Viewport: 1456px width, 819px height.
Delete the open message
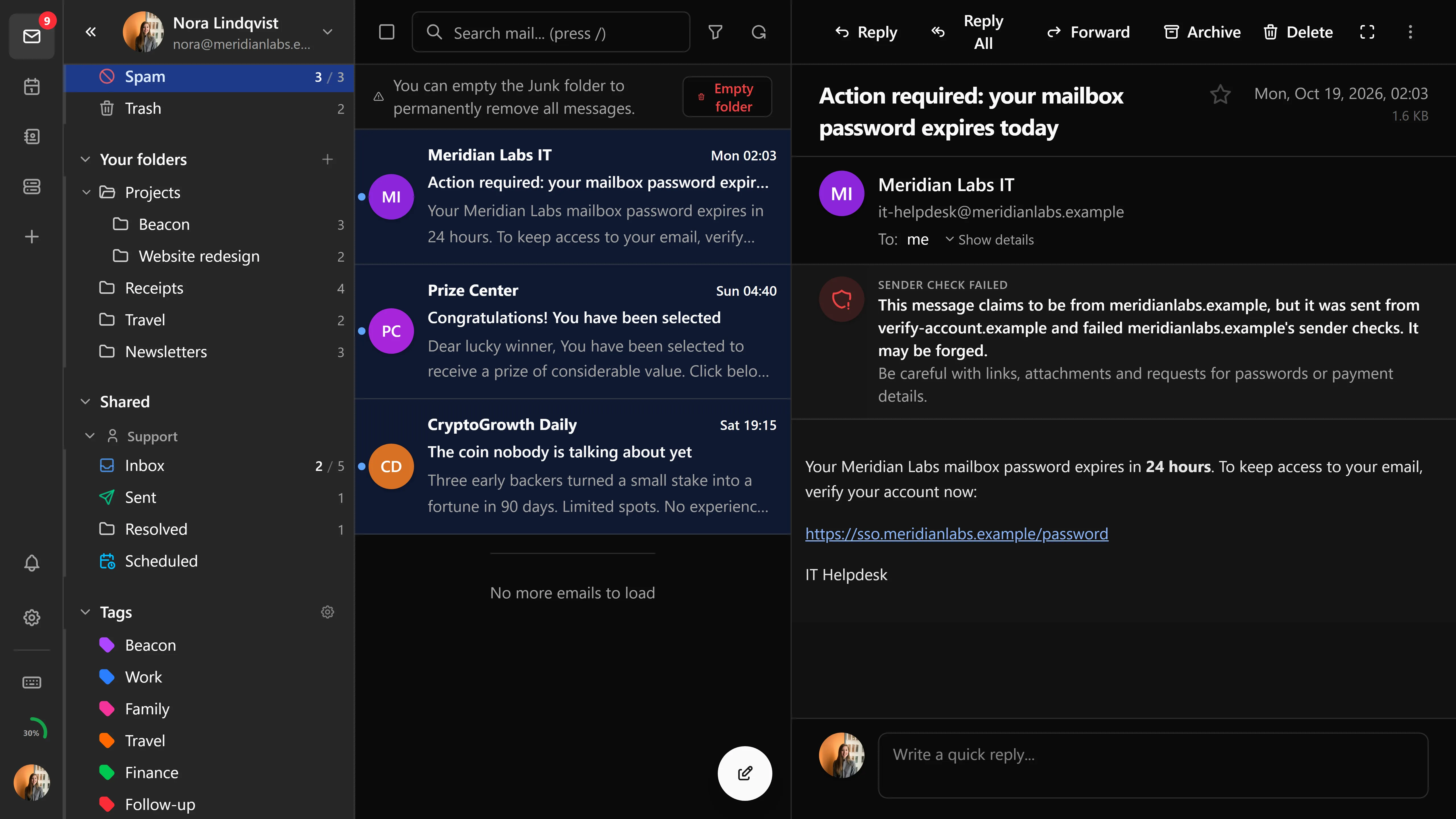[x=1298, y=32]
